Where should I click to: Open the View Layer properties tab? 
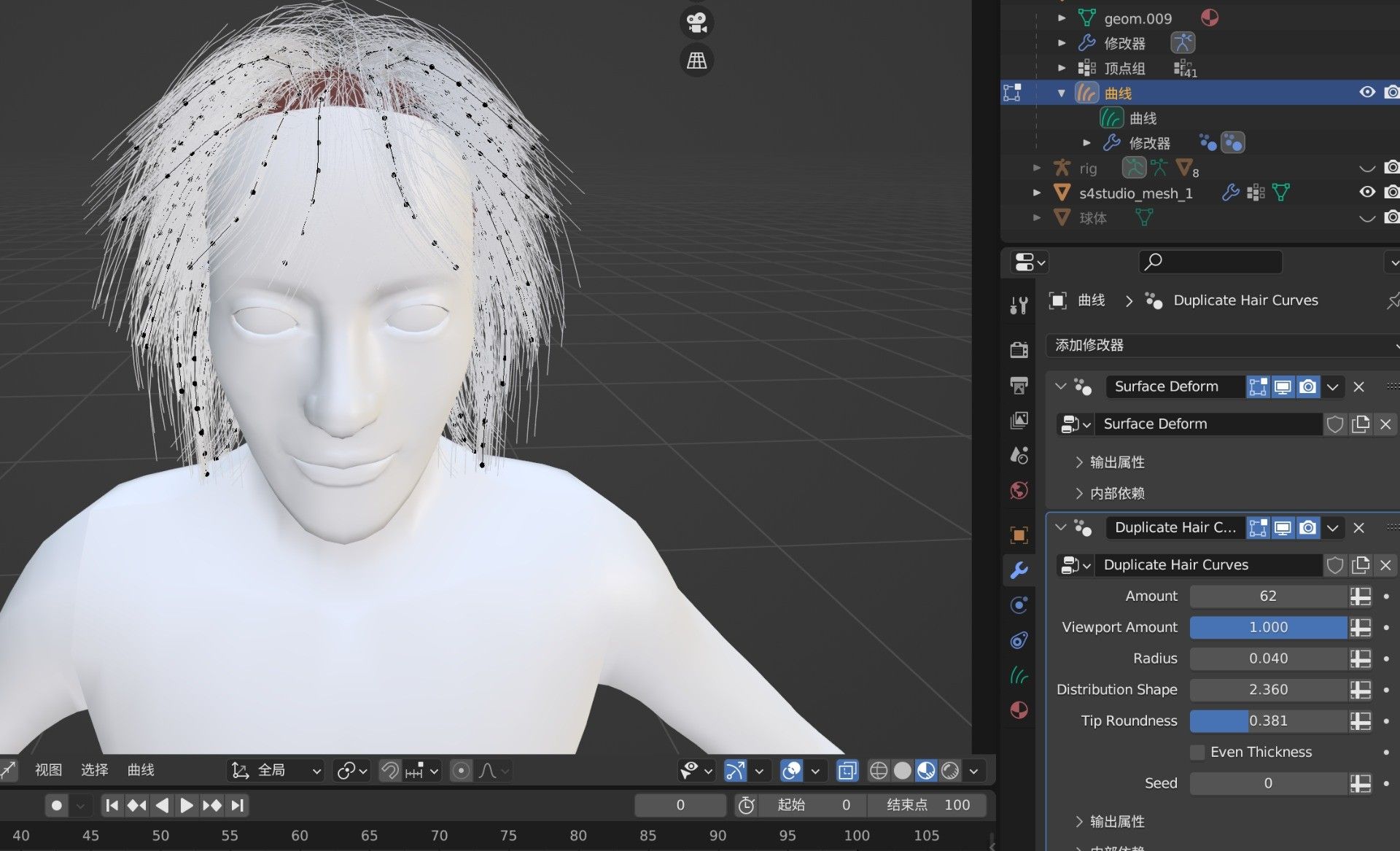[x=1019, y=420]
